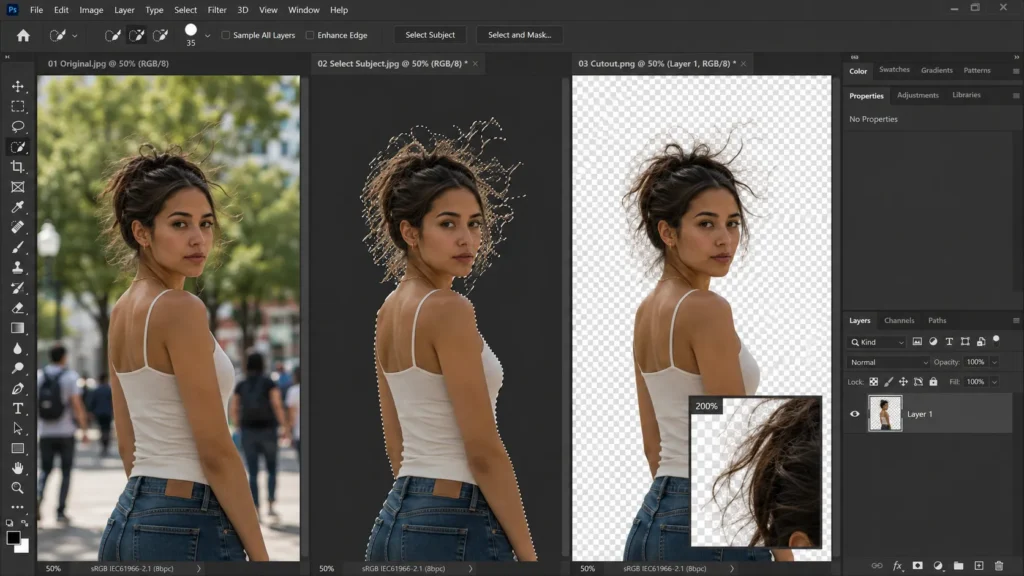1024x576 pixels.
Task: Toggle Lock all padlock icon
Action: 933,382
